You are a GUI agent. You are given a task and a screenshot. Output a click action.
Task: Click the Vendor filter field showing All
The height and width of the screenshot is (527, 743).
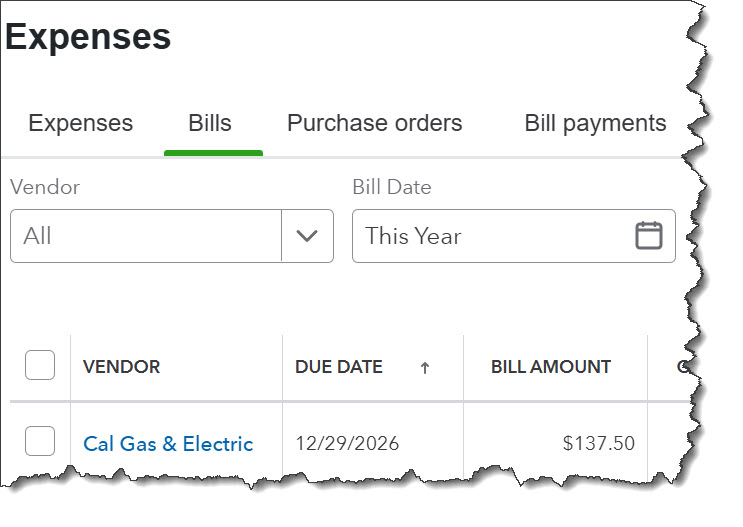pos(146,236)
